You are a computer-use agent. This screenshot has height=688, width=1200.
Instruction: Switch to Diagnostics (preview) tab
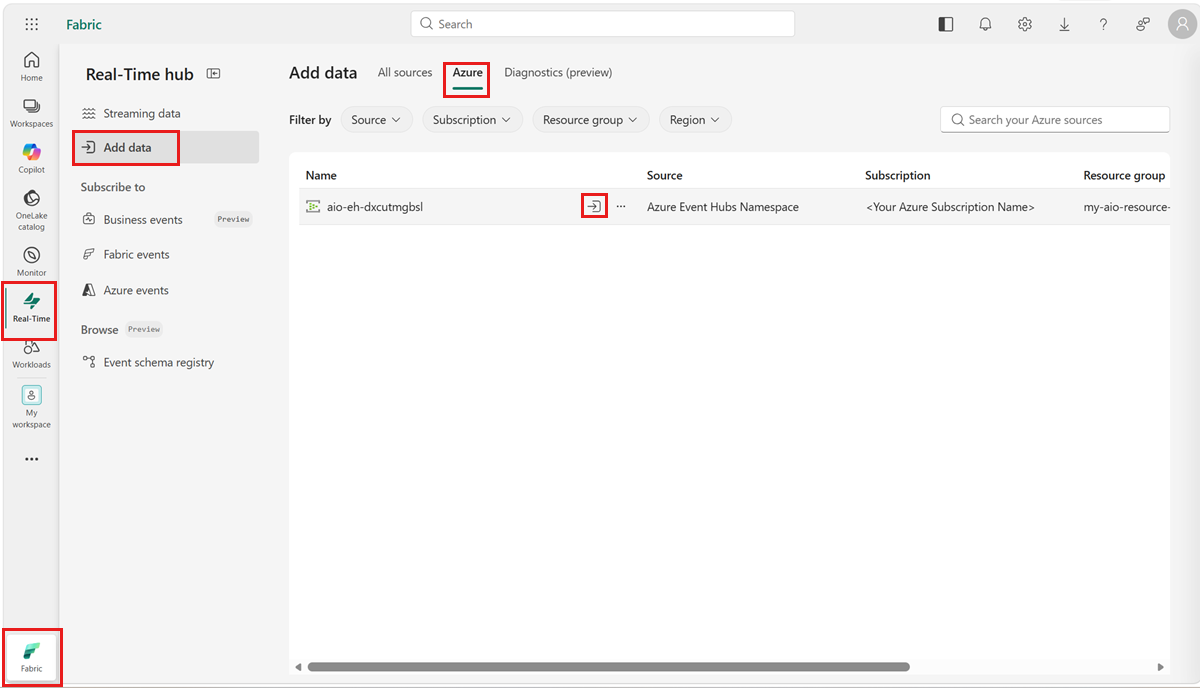(x=558, y=73)
